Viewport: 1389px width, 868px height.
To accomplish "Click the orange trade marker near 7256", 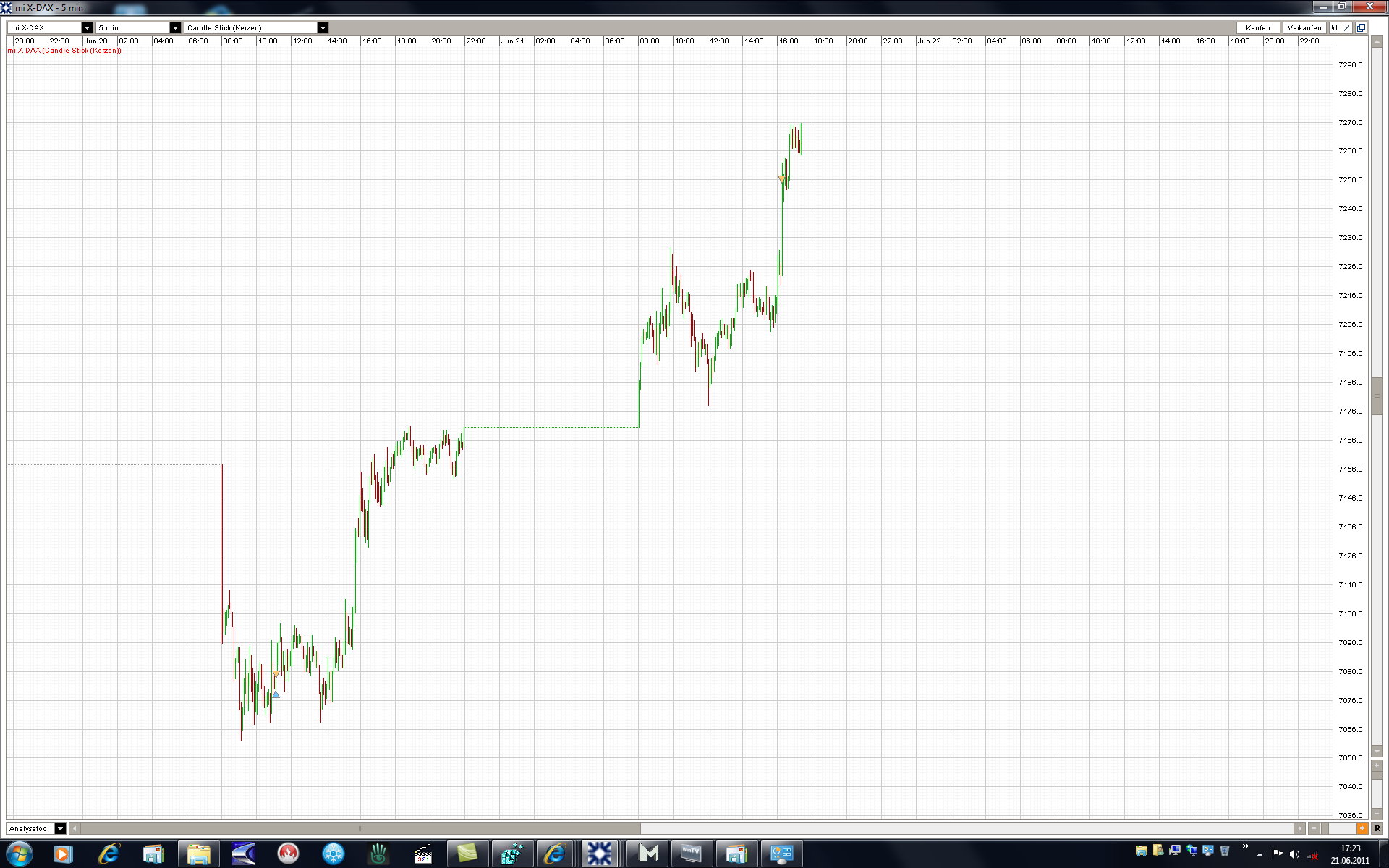I will tap(781, 179).
